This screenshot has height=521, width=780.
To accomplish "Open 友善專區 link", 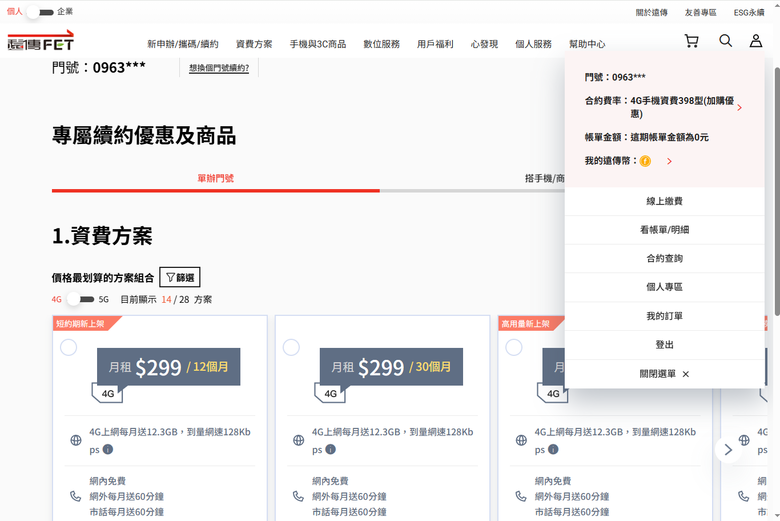I will (700, 12).
